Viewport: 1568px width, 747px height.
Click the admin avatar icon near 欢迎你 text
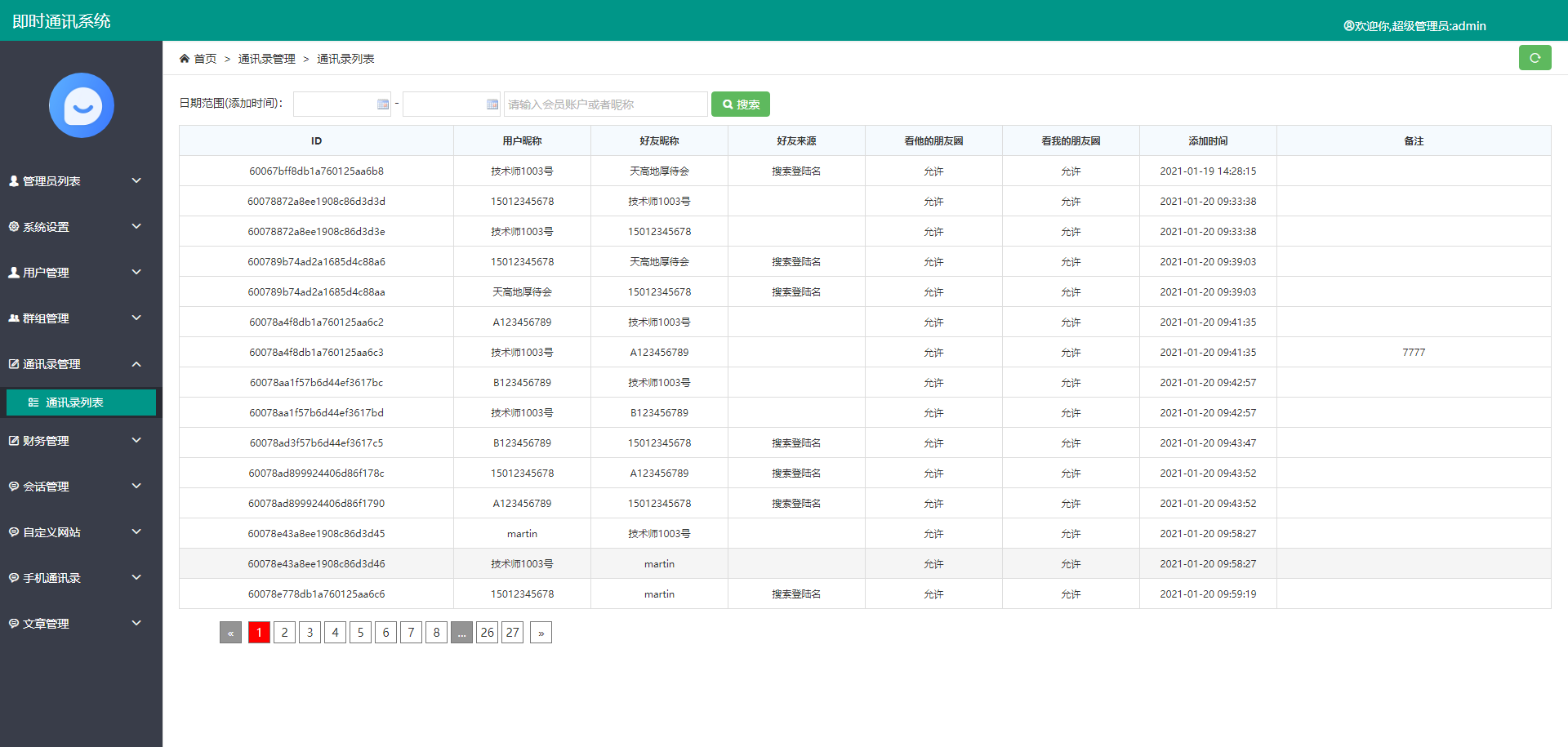click(1347, 25)
